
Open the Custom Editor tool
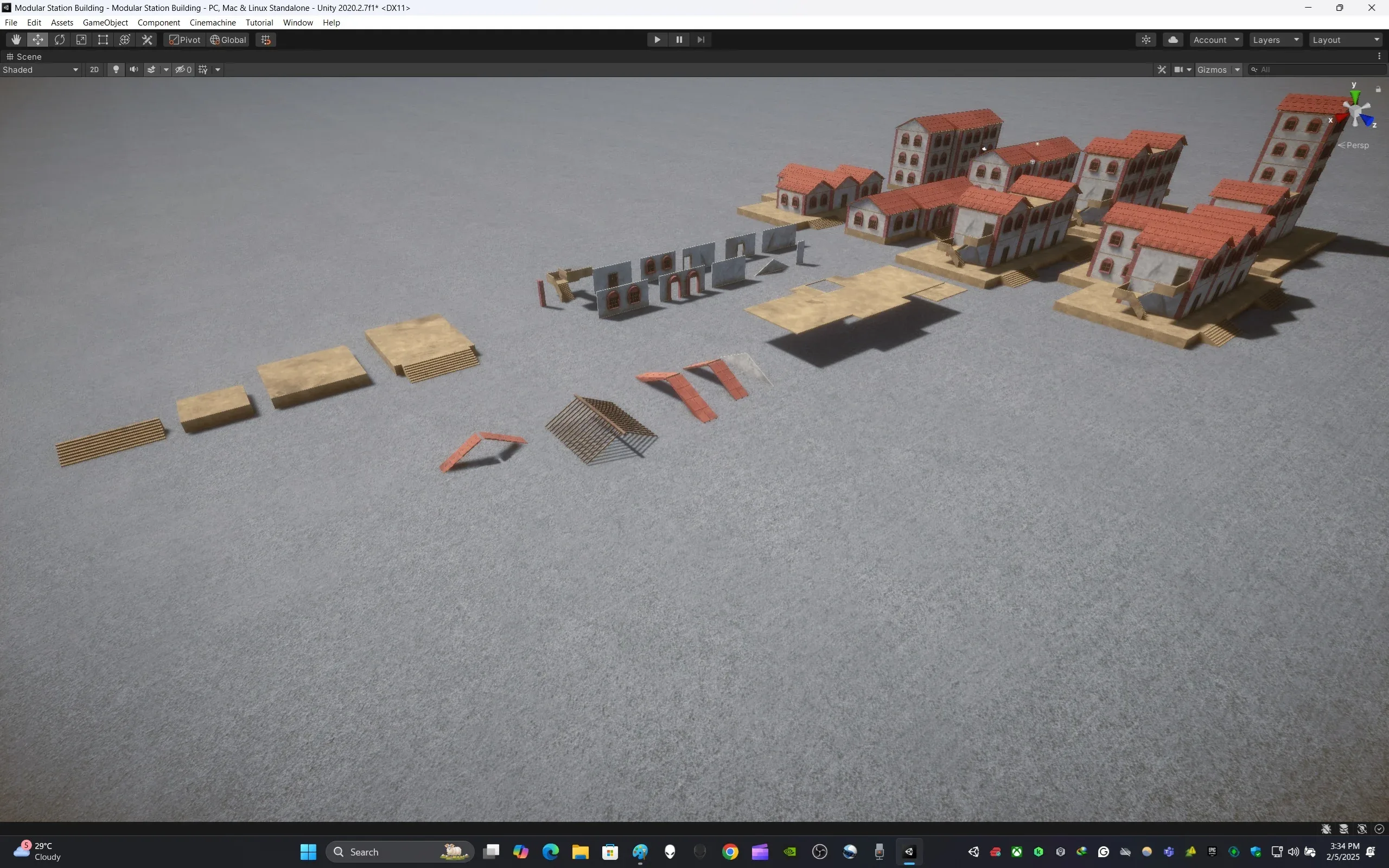146,39
